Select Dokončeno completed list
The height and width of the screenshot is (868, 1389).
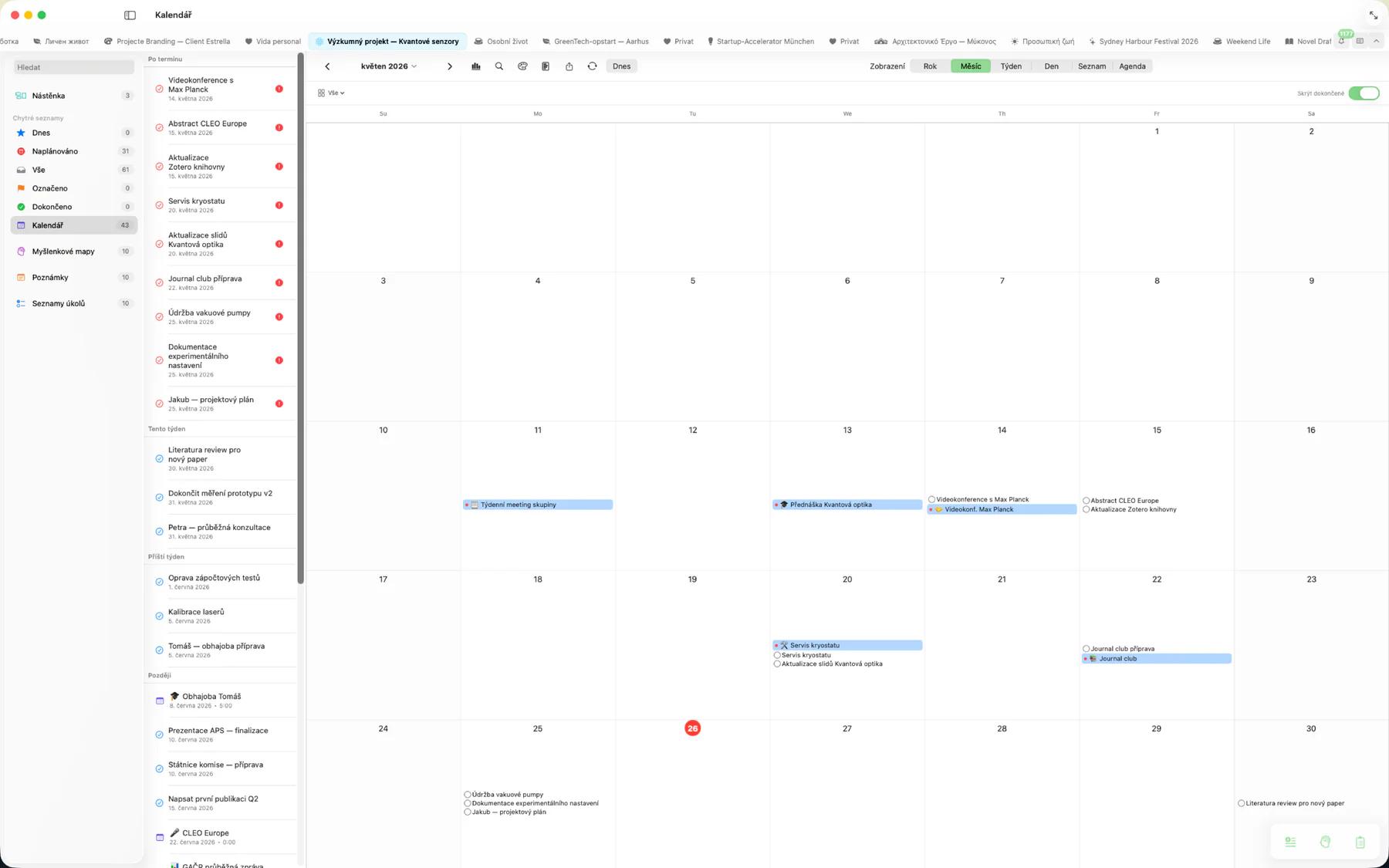coord(74,207)
